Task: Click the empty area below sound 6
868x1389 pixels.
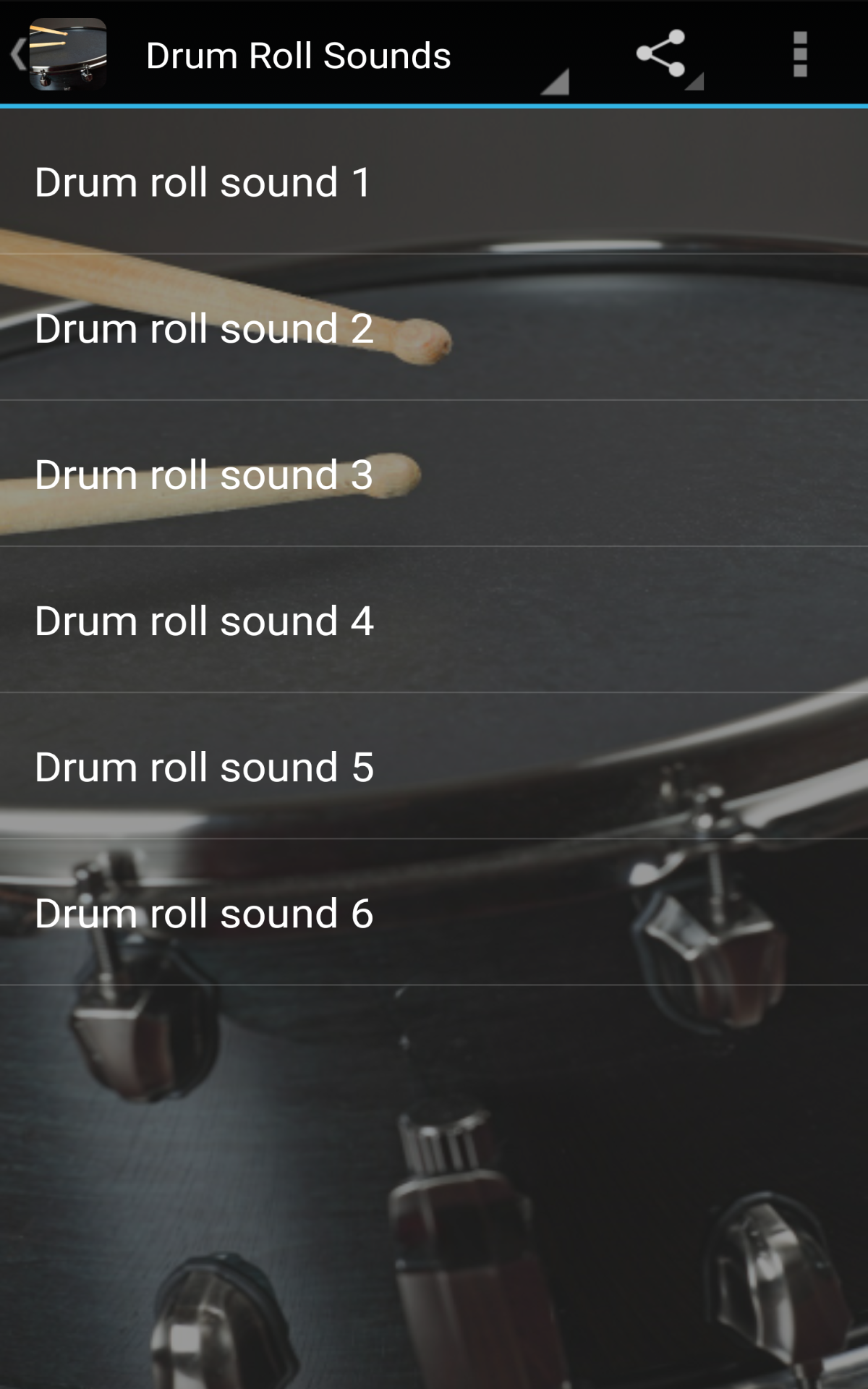Action: click(x=434, y=1186)
